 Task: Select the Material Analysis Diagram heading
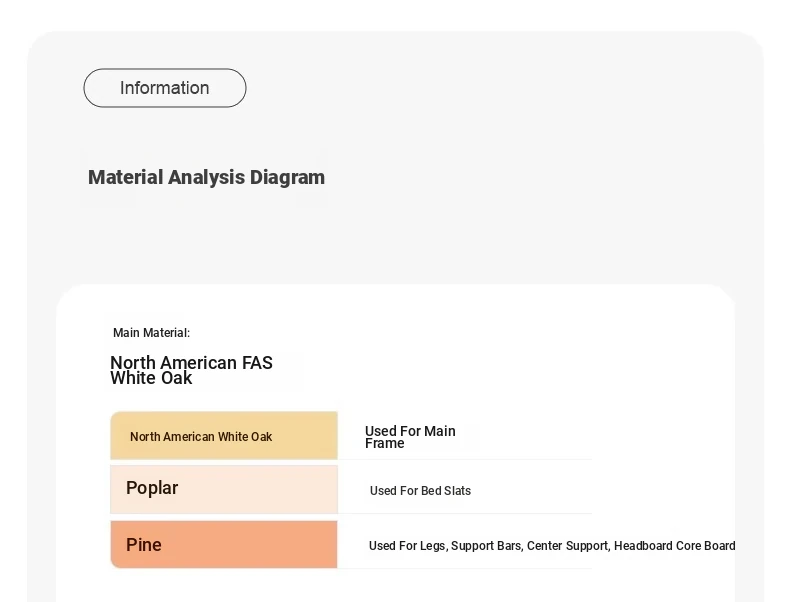pyautogui.click(x=206, y=177)
